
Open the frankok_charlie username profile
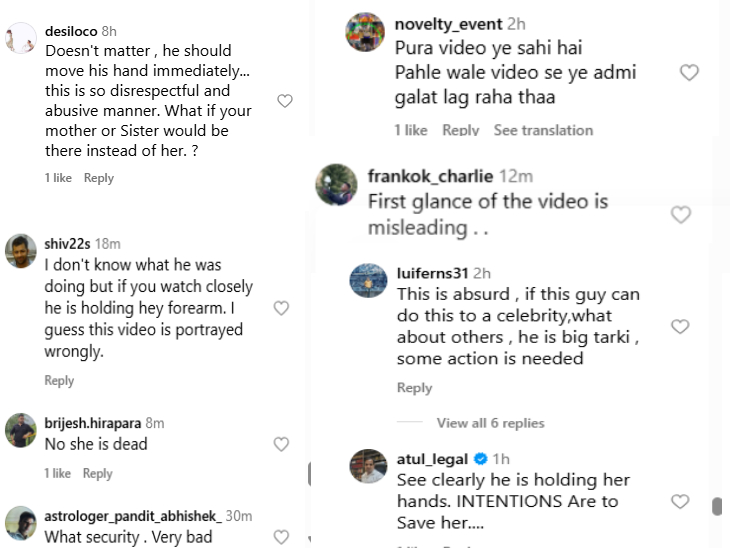(430, 176)
